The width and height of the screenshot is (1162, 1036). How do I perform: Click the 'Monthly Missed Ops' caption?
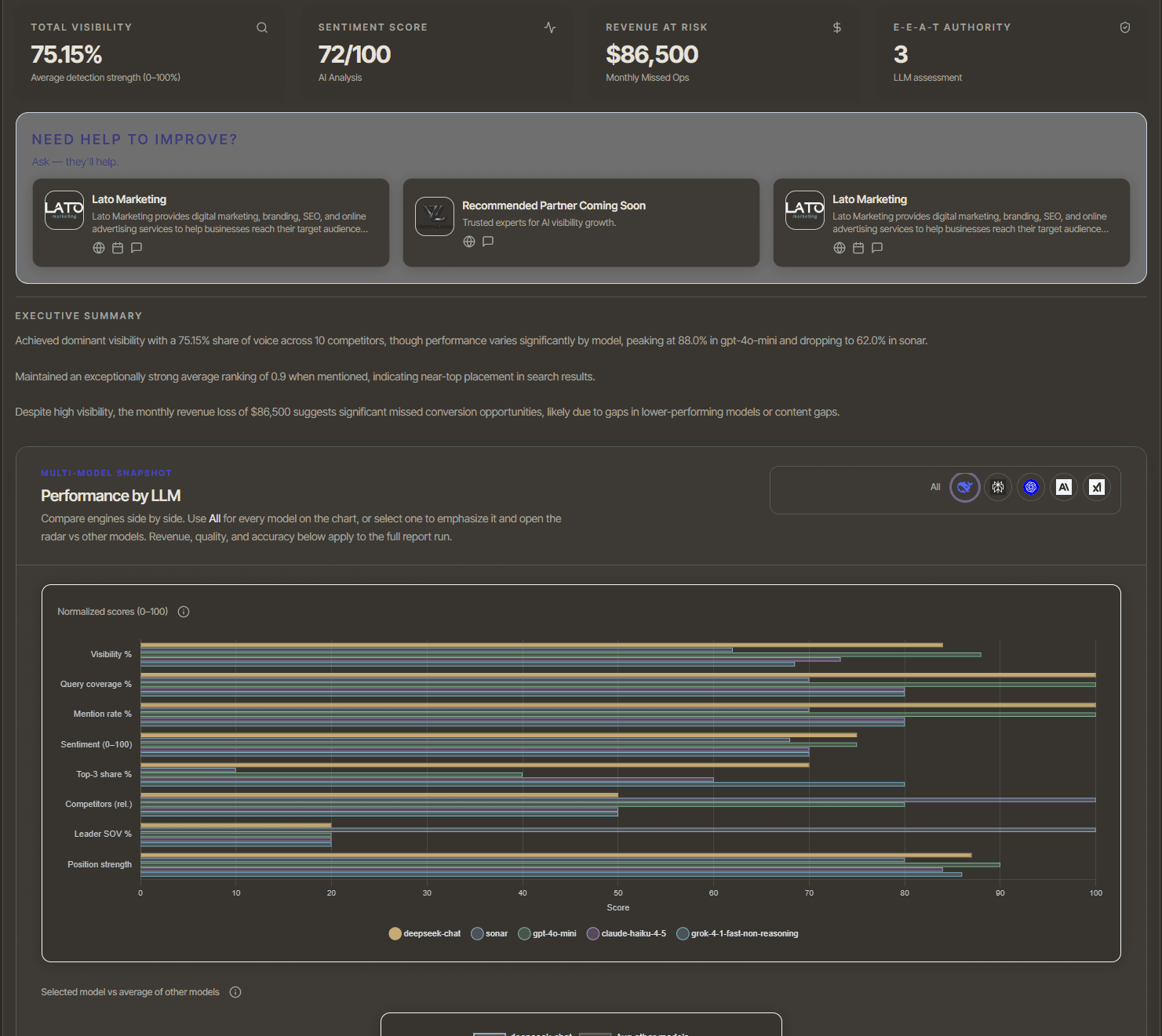click(x=647, y=78)
